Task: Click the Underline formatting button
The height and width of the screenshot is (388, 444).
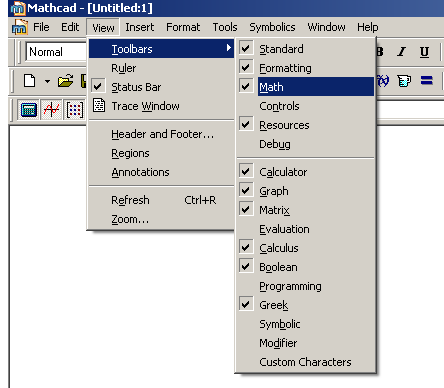Action: (424, 52)
